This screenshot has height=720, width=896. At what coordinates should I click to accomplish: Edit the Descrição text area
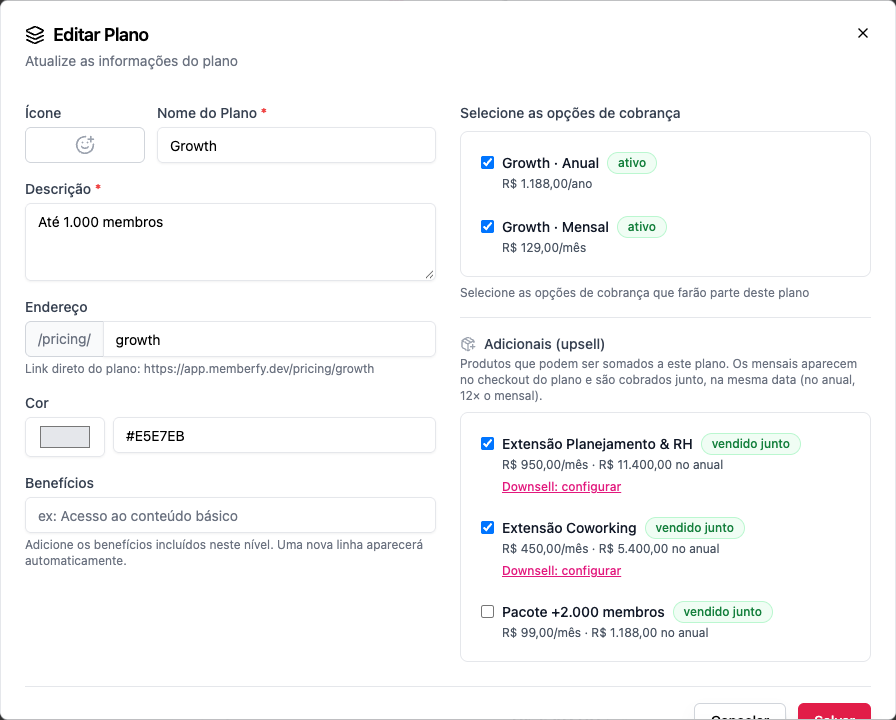pos(230,242)
